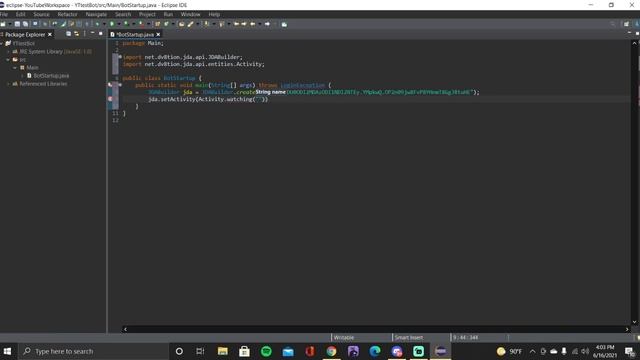The width and height of the screenshot is (640, 360).
Task: Open the Navigate menu
Action: 96,14
